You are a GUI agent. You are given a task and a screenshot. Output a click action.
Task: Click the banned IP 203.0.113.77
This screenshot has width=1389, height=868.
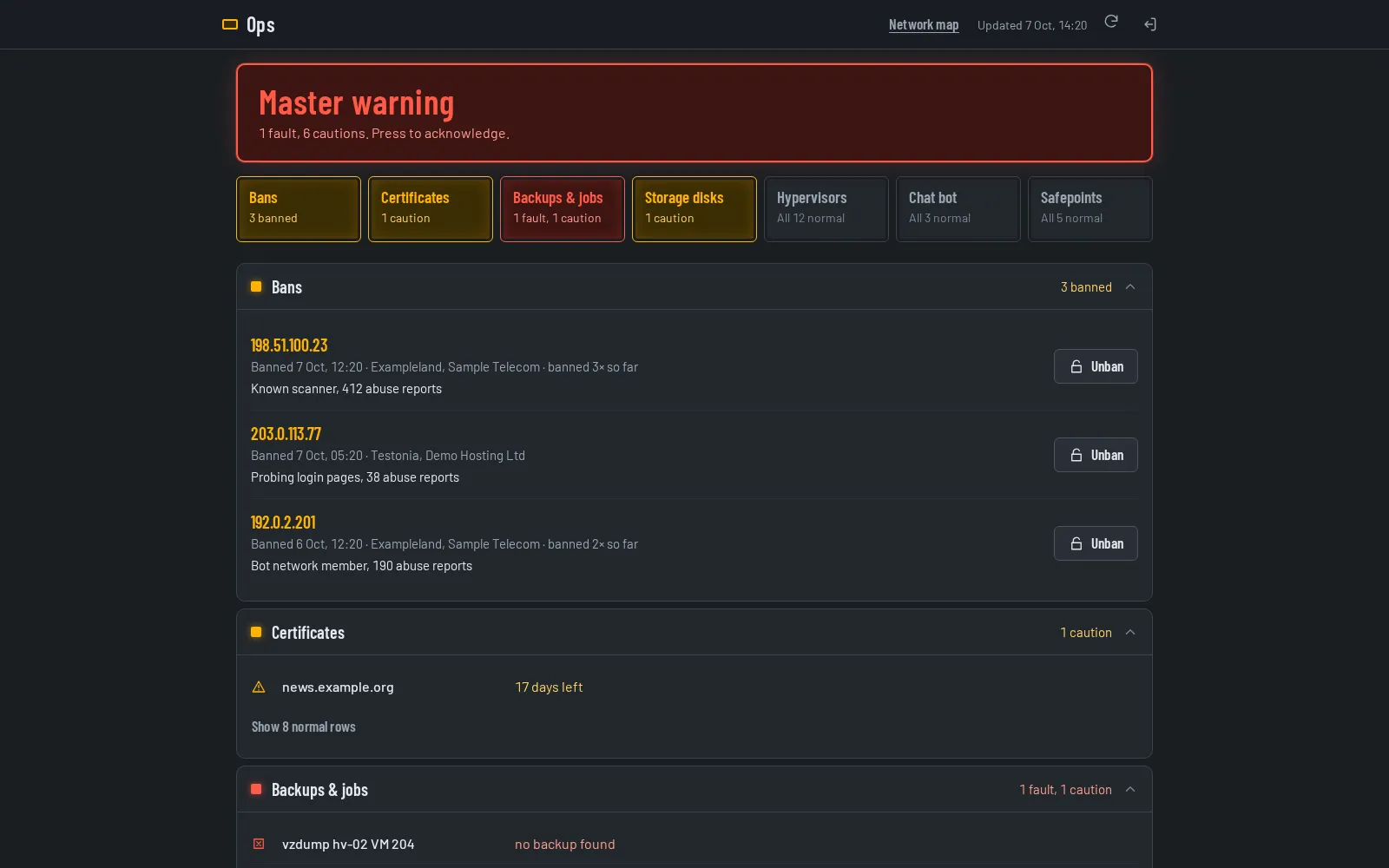286,434
